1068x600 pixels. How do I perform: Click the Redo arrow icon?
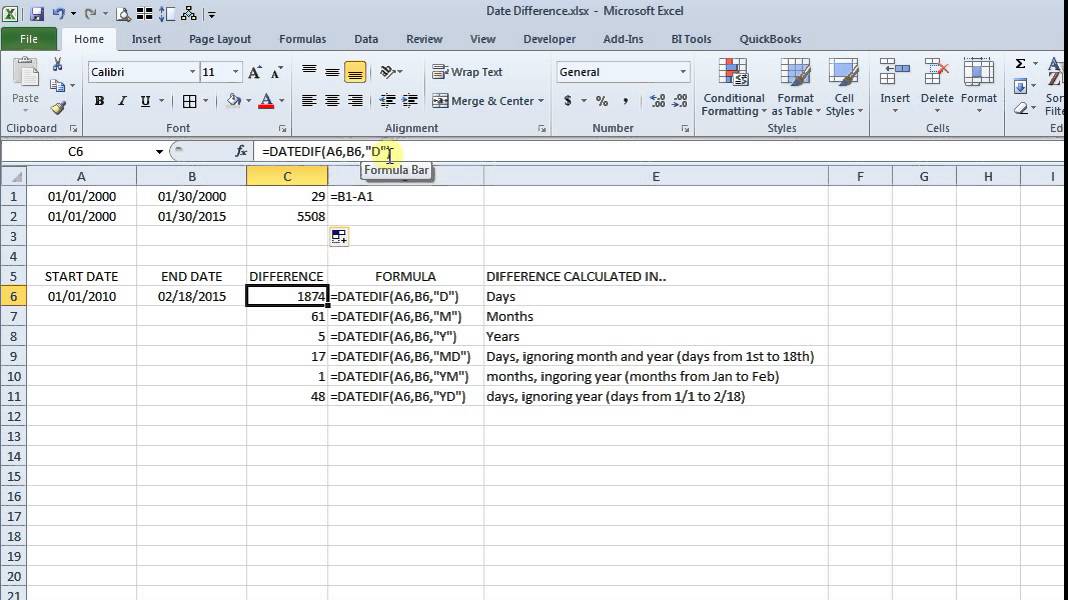coord(90,13)
